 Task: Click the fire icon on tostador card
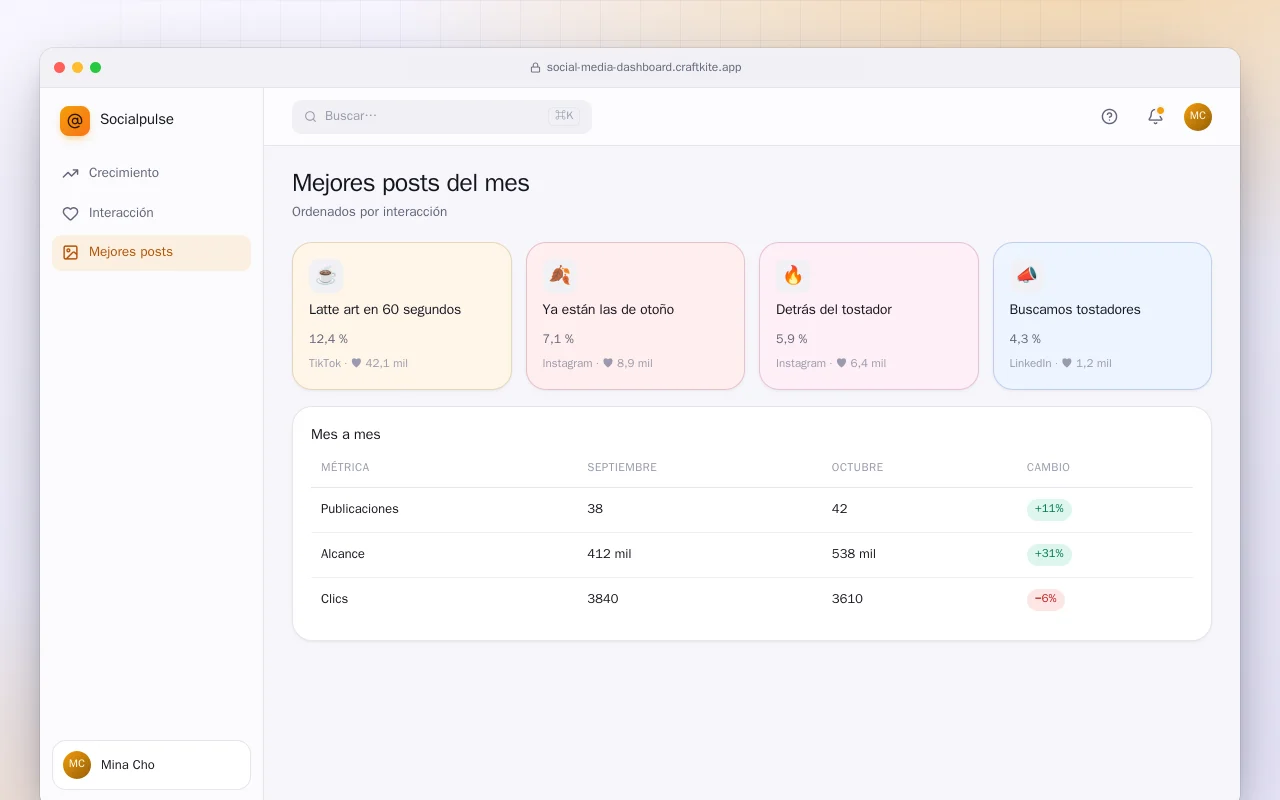[x=793, y=275]
